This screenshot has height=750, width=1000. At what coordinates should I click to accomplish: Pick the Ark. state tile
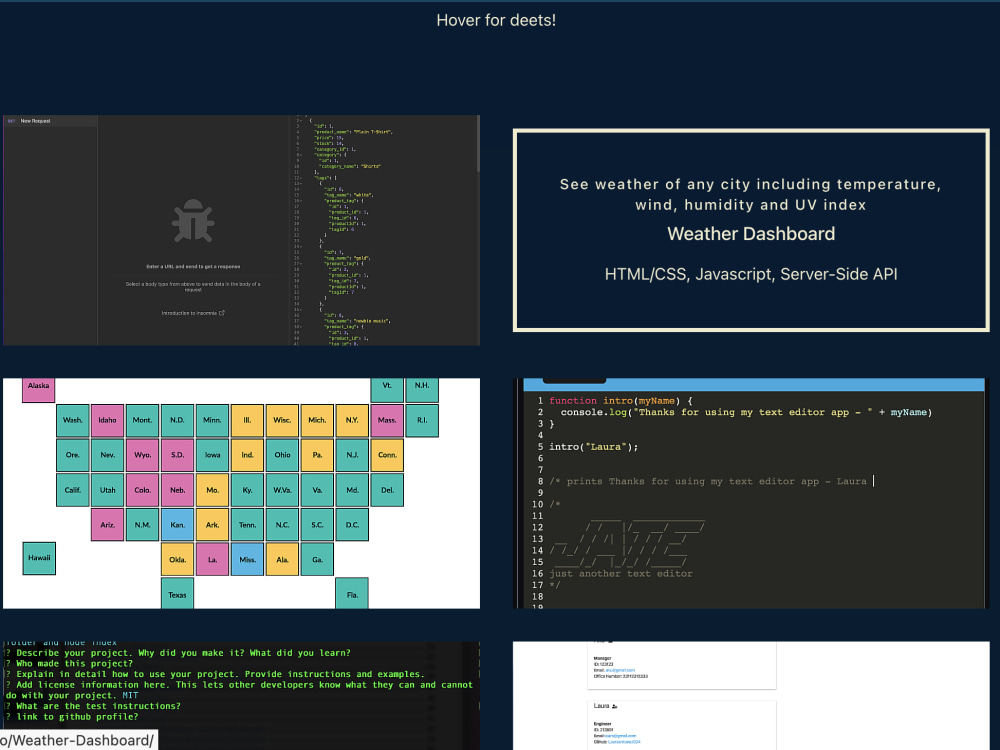[x=212, y=525]
